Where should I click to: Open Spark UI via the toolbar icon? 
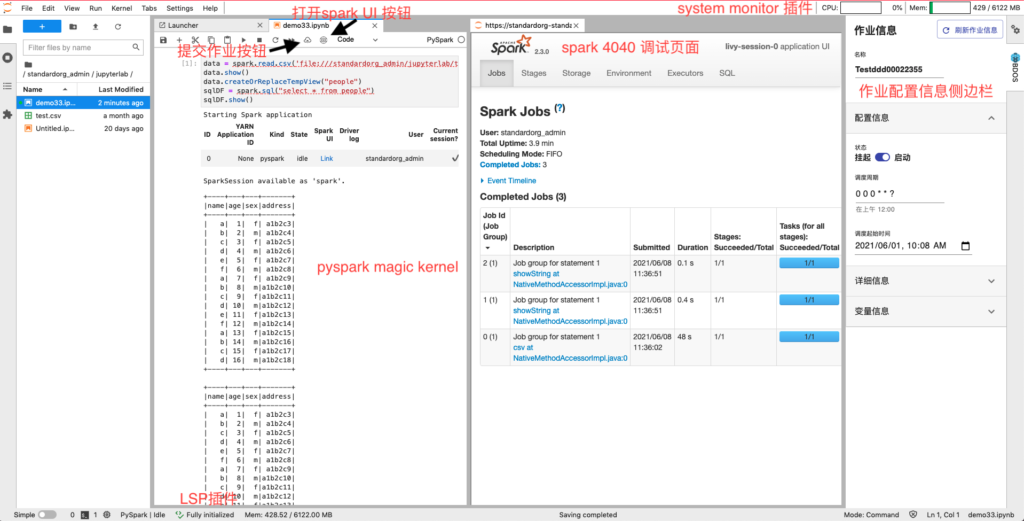pyautogui.click(x=323, y=40)
